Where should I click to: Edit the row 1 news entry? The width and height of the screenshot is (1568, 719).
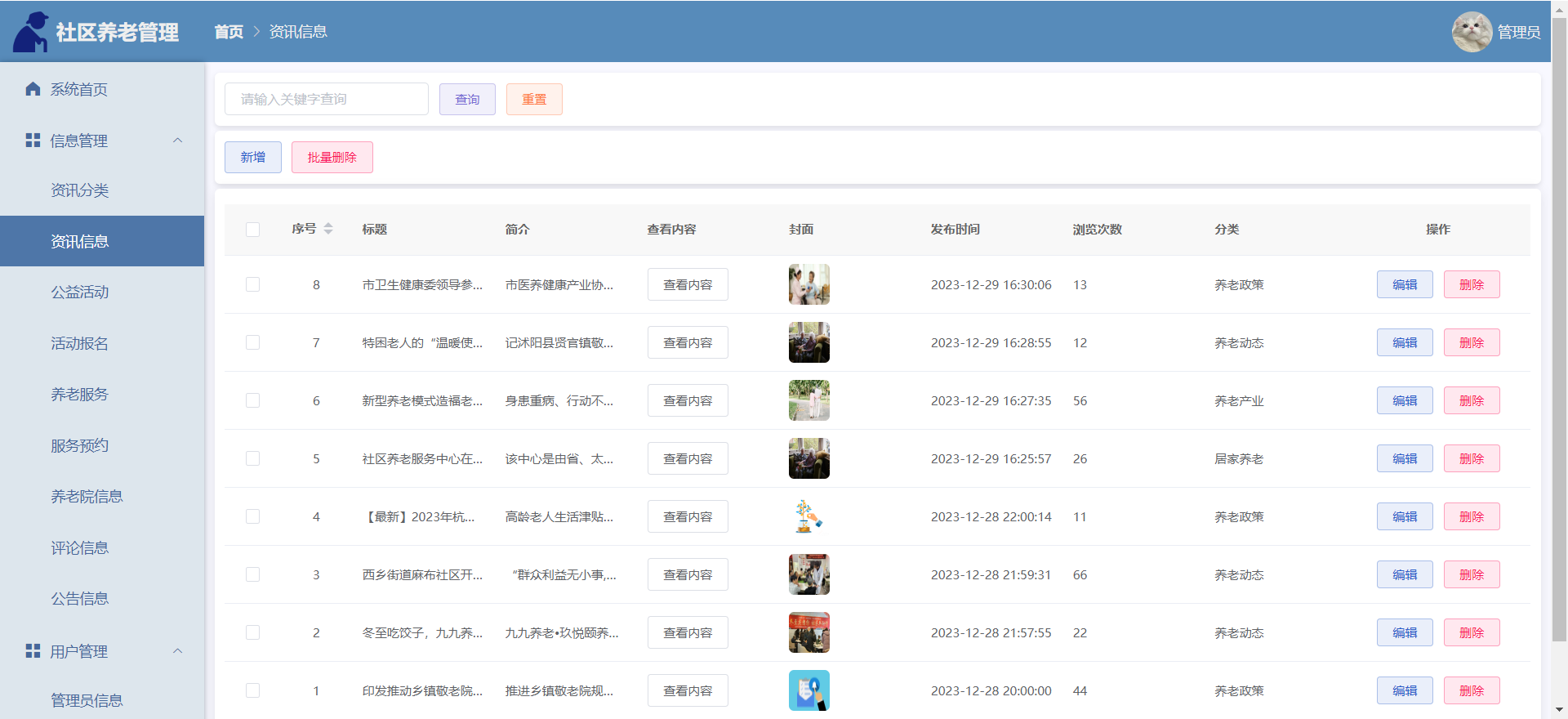click(1405, 690)
